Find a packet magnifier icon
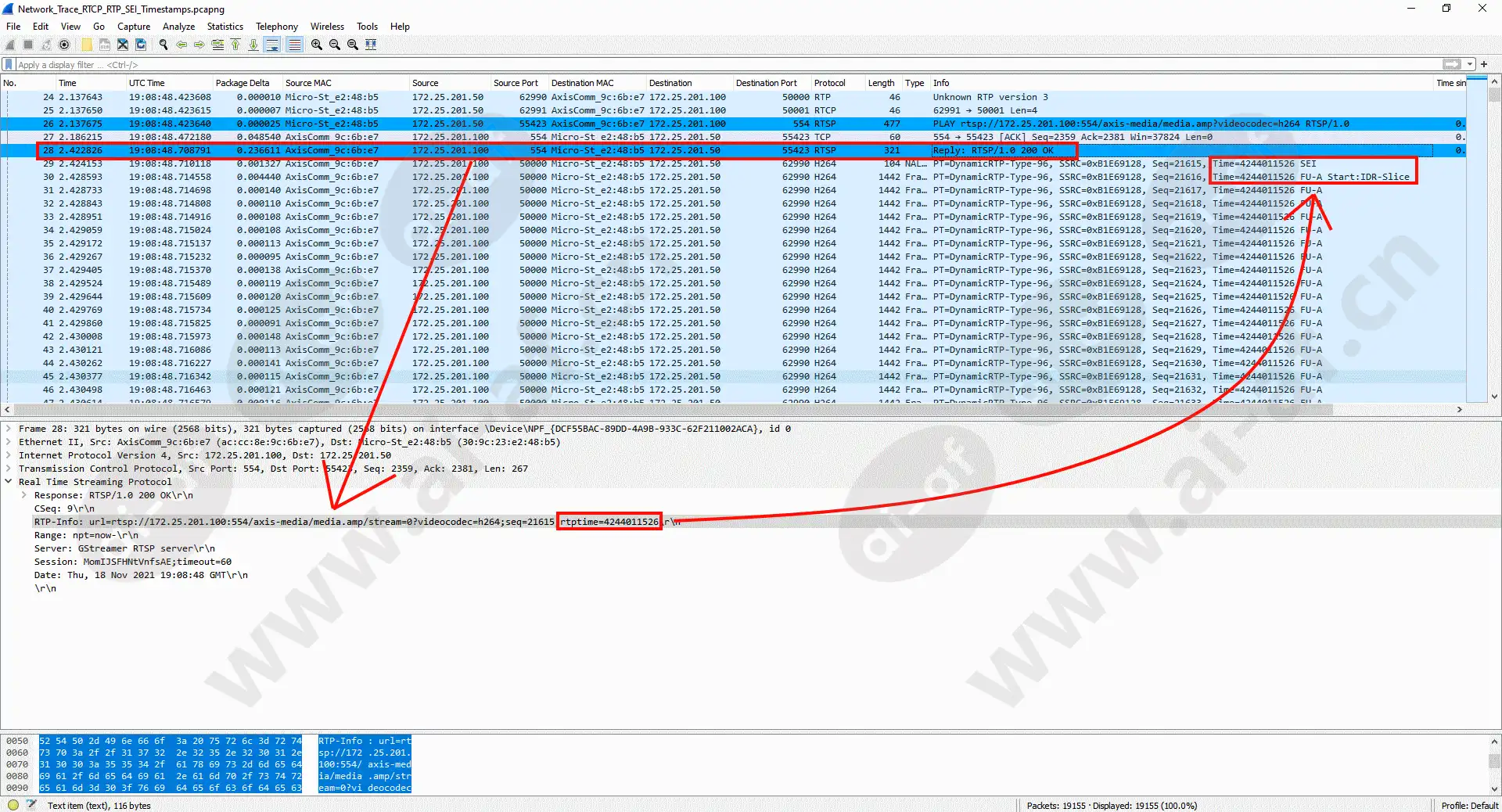 tap(163, 45)
